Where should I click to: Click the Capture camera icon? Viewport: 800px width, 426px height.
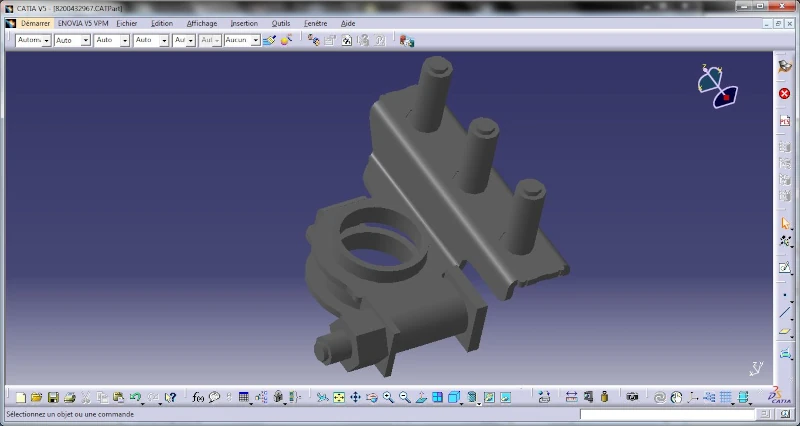click(x=632, y=398)
